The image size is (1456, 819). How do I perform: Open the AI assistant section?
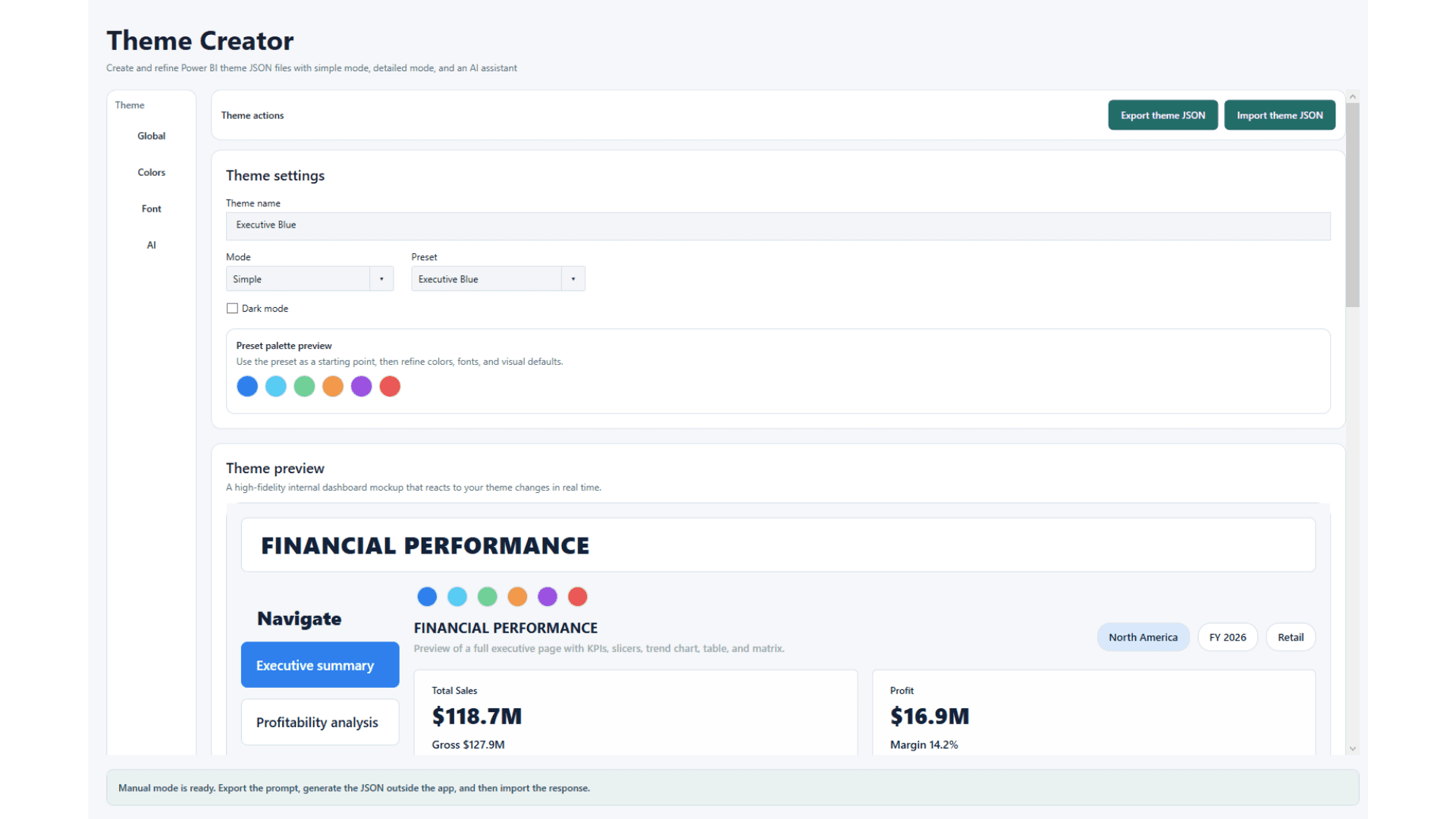click(151, 245)
